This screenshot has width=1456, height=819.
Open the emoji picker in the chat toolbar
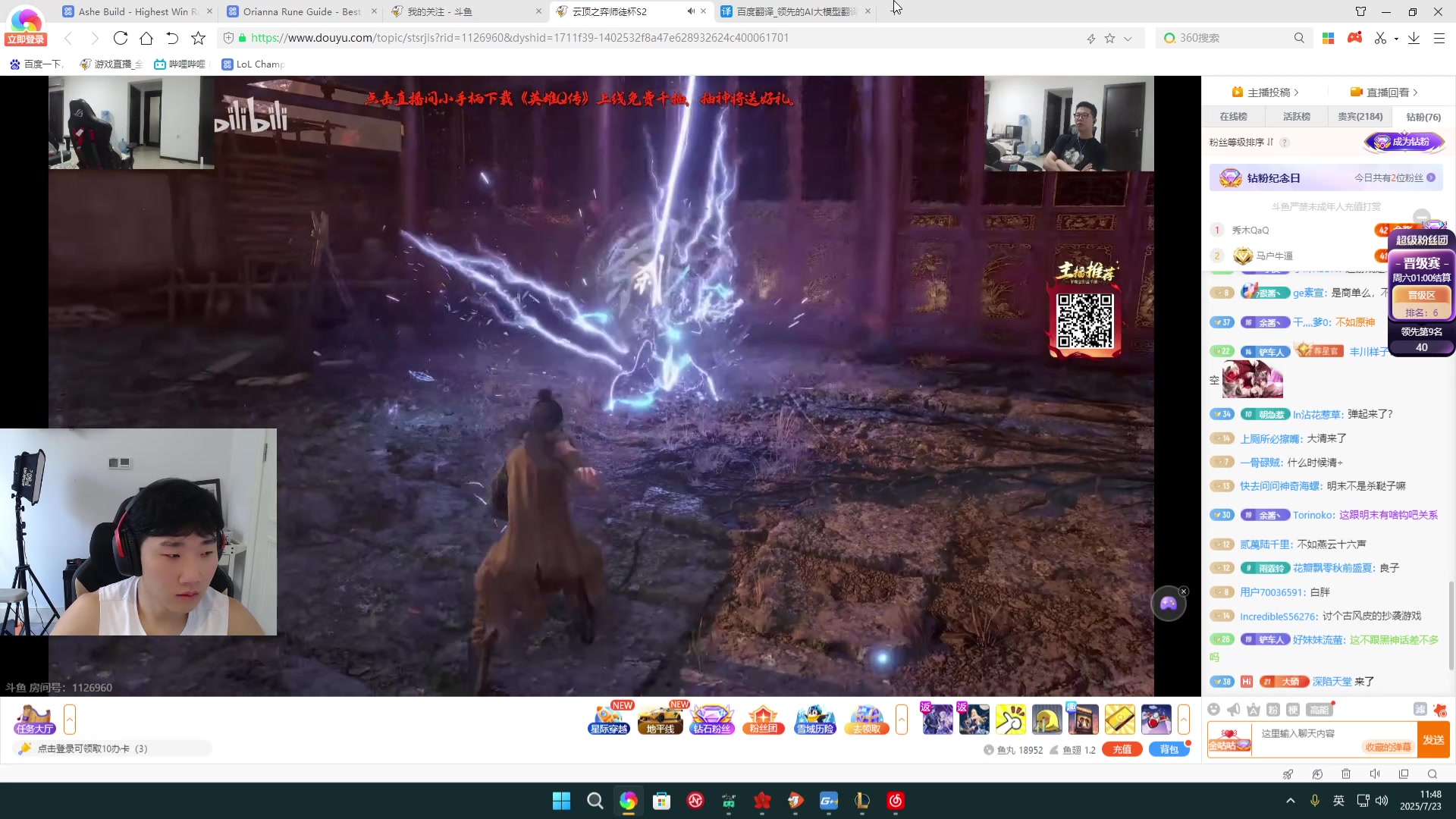[1214, 710]
